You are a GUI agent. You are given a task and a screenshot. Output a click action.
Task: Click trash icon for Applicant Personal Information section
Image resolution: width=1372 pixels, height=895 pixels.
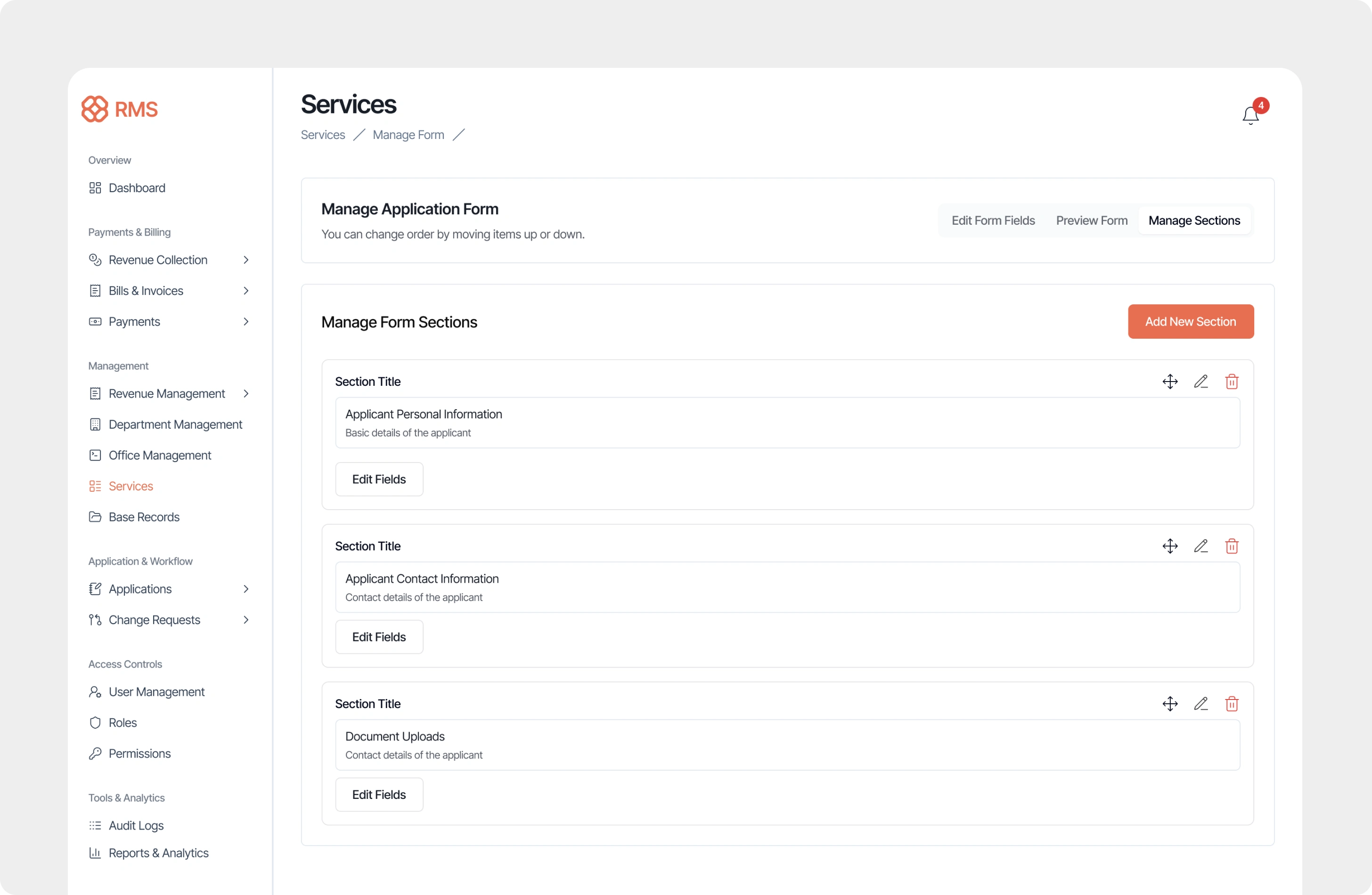[x=1231, y=382]
